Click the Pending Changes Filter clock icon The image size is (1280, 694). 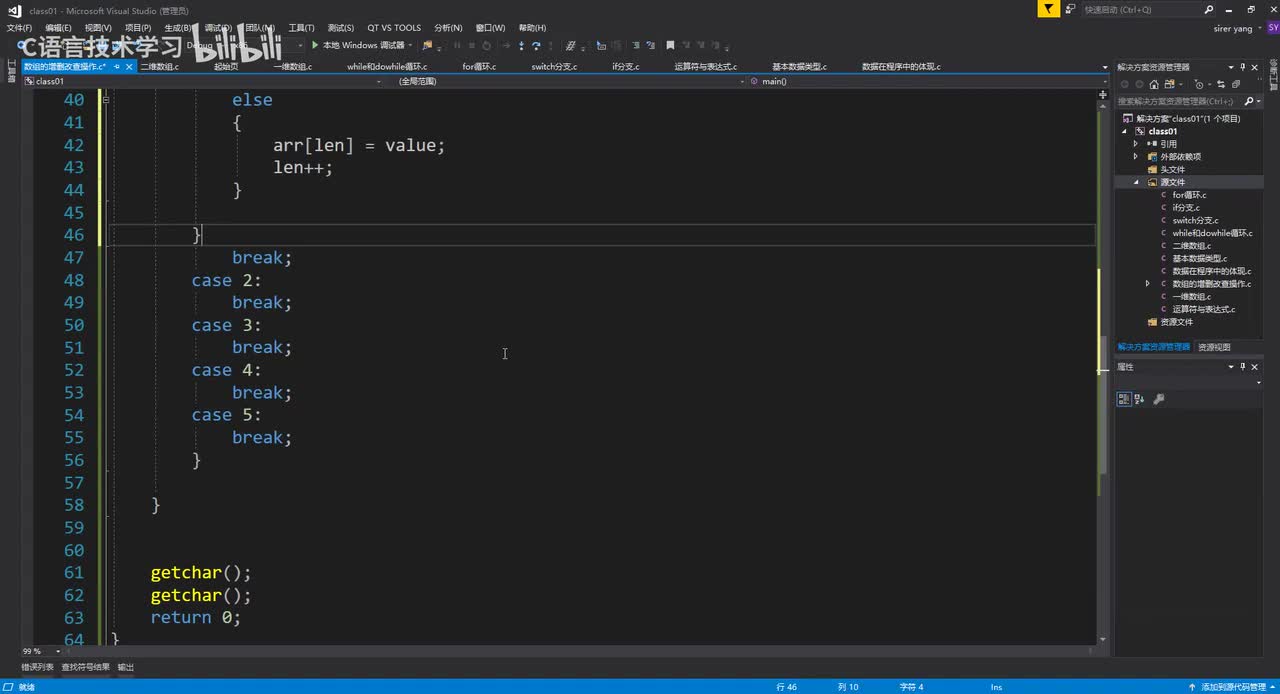pos(1199,85)
